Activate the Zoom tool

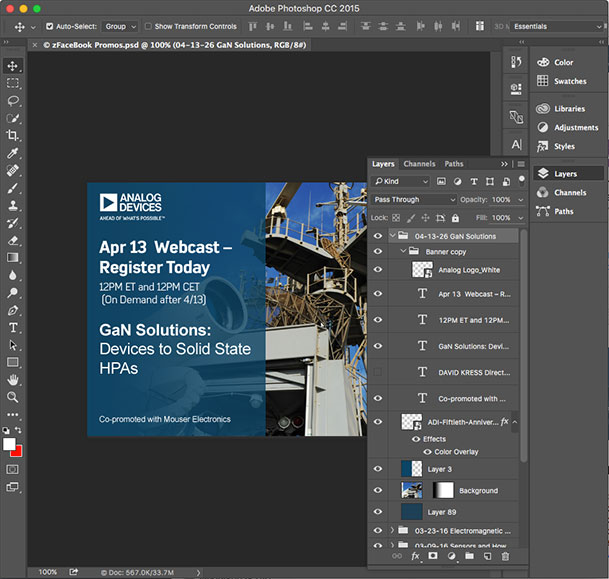pyautogui.click(x=13, y=397)
